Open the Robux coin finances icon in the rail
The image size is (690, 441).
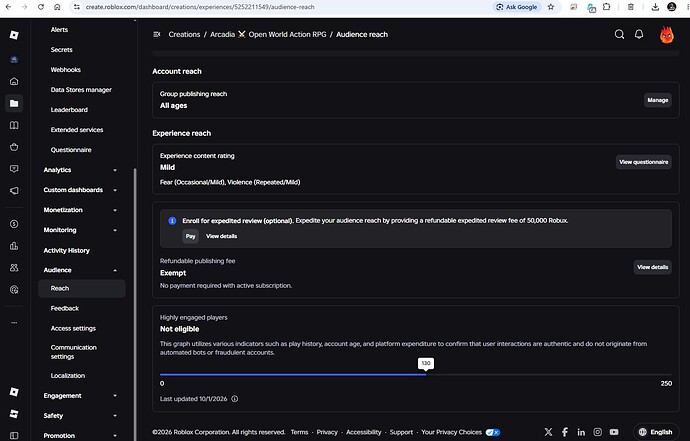tap(14, 224)
